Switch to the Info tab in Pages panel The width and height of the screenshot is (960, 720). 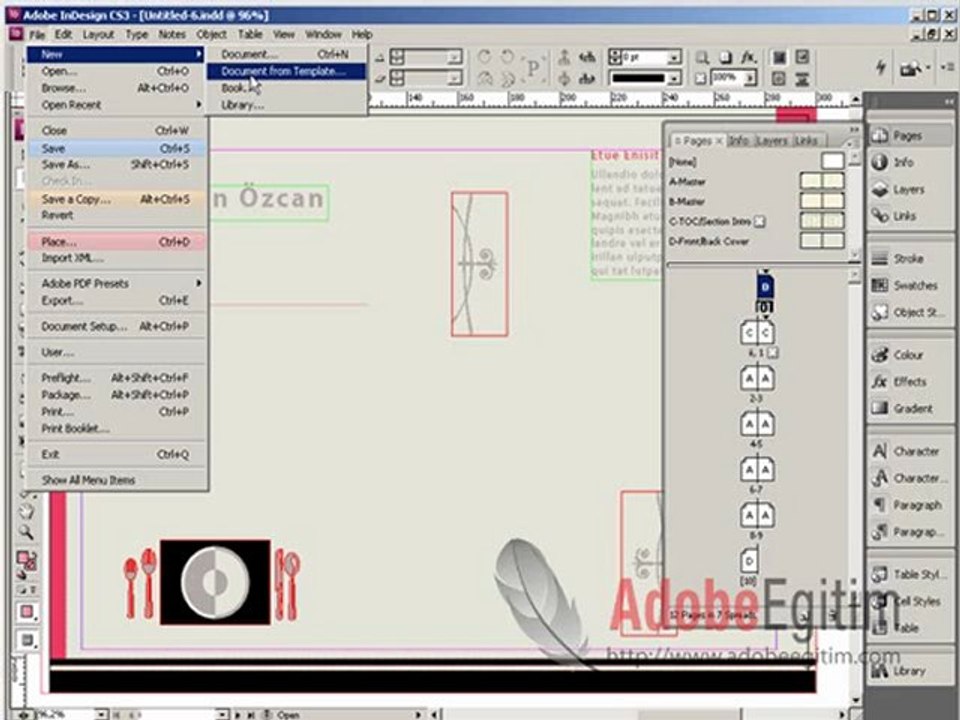tap(739, 141)
